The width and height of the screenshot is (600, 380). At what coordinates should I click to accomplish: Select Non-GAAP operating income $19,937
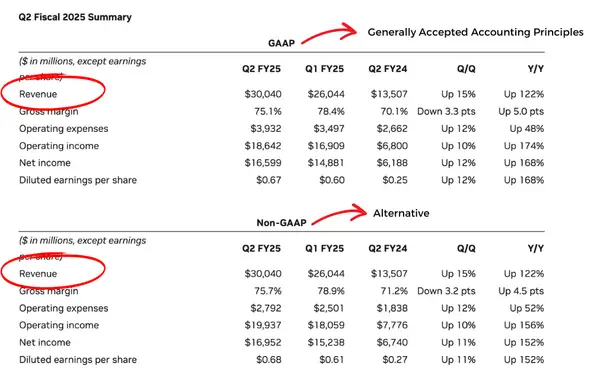point(263,325)
